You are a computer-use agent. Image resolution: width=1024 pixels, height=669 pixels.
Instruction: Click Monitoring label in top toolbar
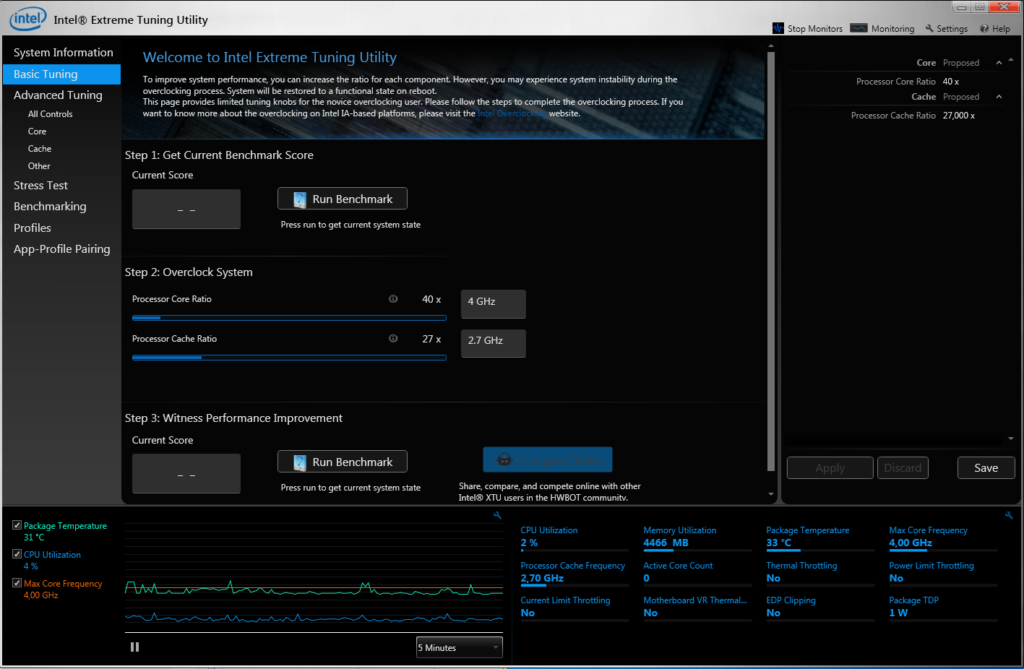893,28
